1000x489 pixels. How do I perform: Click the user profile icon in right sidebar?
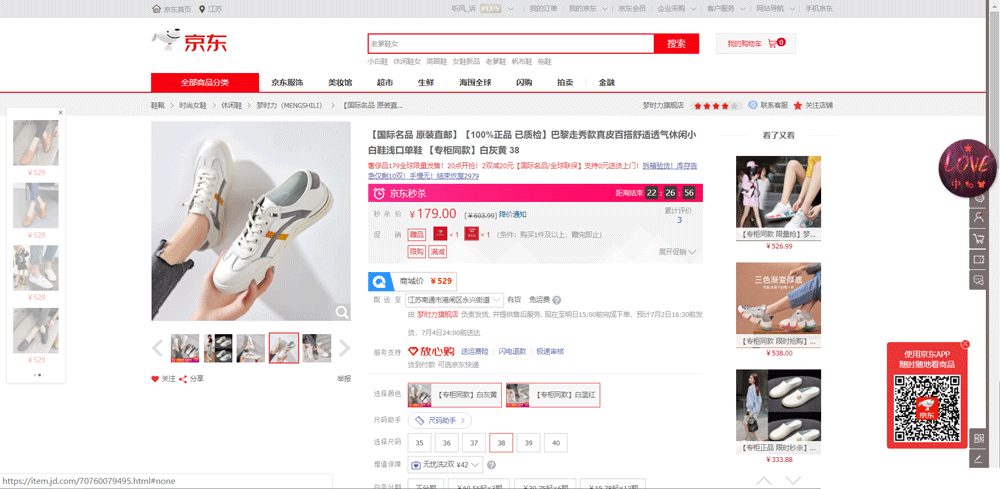pos(978,217)
